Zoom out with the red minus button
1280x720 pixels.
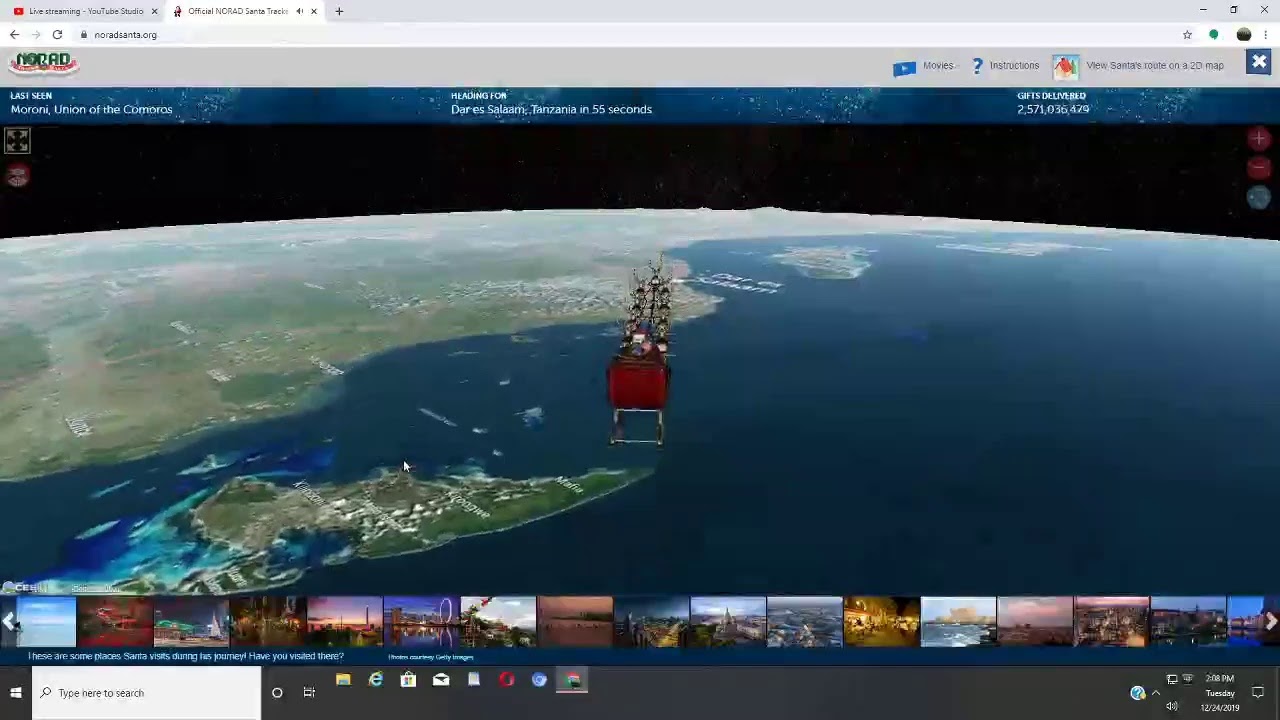(1259, 168)
